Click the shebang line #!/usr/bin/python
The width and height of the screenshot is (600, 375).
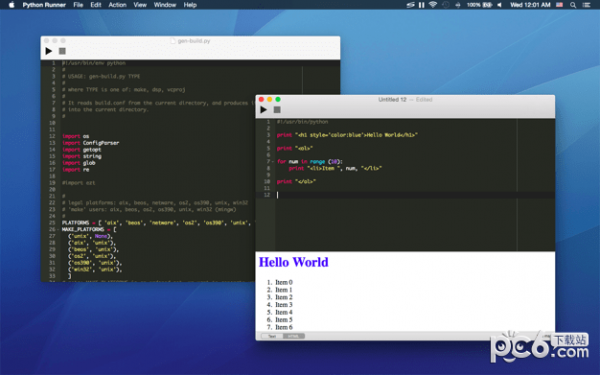pyautogui.click(x=302, y=122)
